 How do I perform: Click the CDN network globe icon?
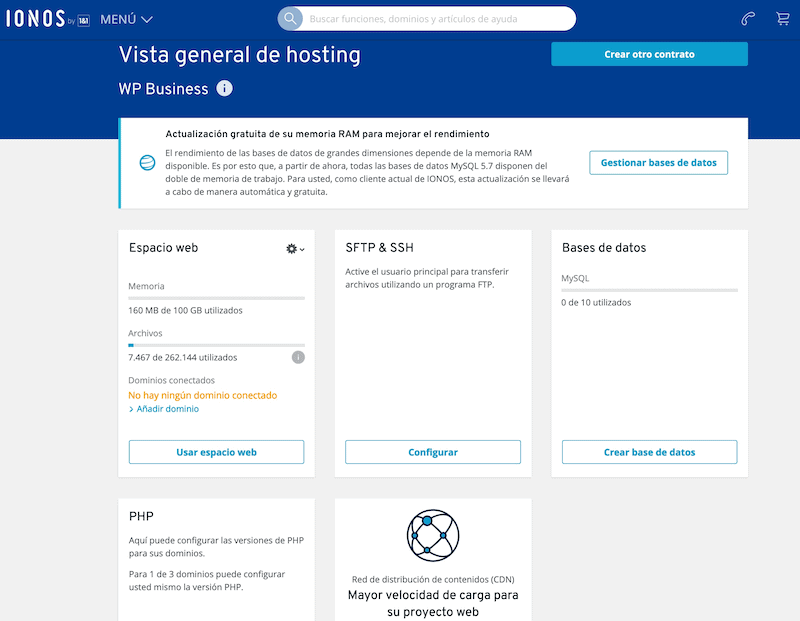433,535
